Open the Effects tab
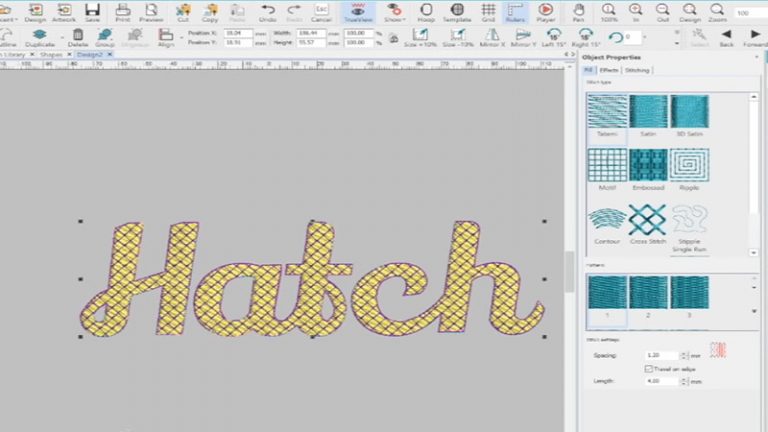The image size is (768, 432). (609, 71)
